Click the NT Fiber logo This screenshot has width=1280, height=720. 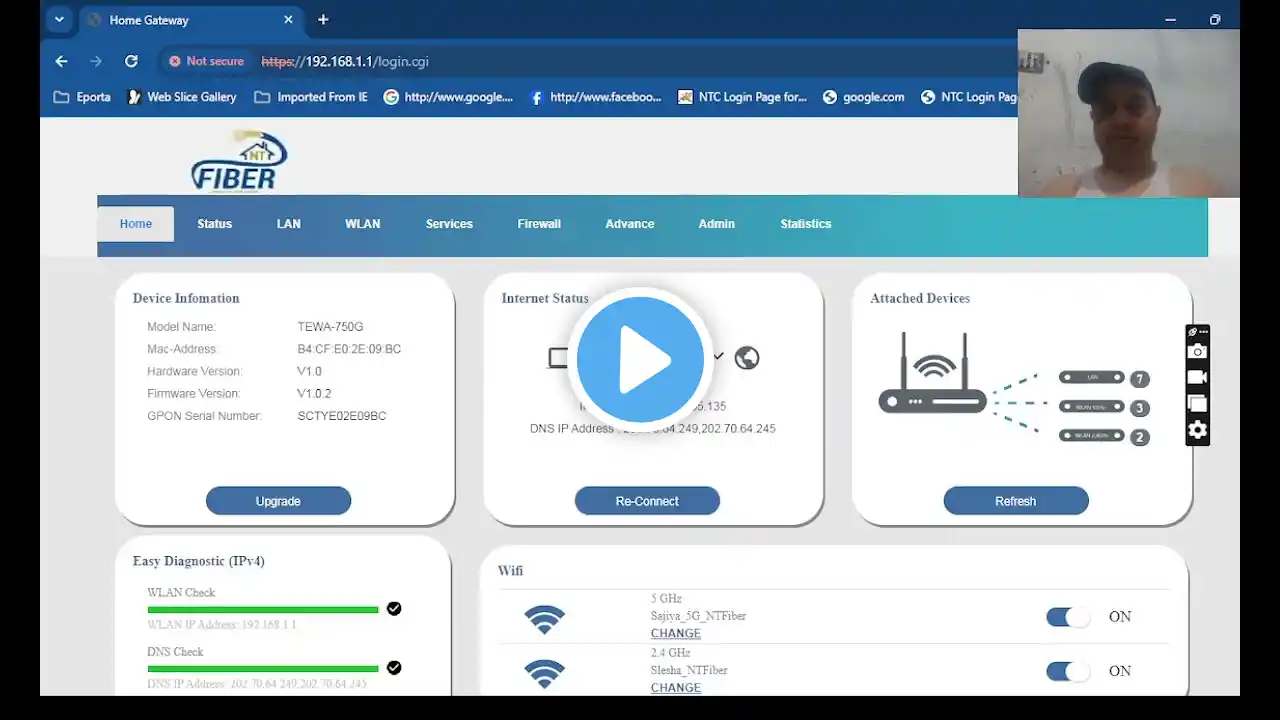[239, 161]
